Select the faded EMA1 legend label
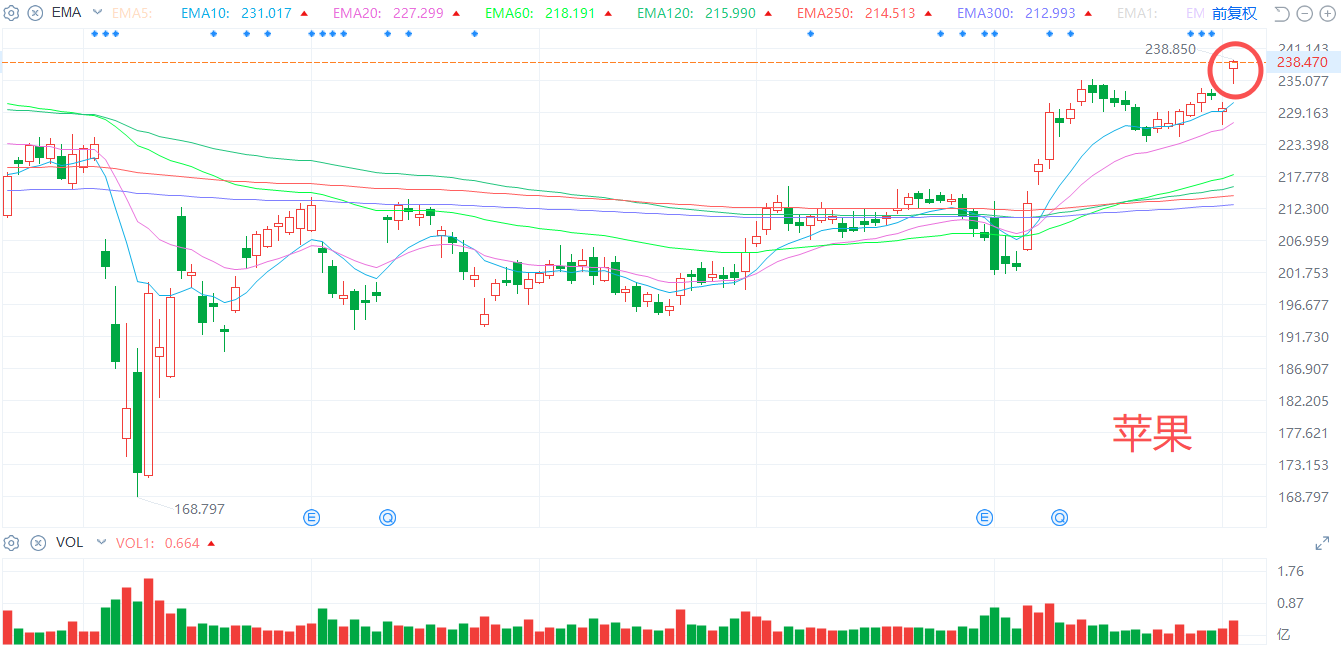This screenshot has height=650, width=1341. tap(1138, 13)
